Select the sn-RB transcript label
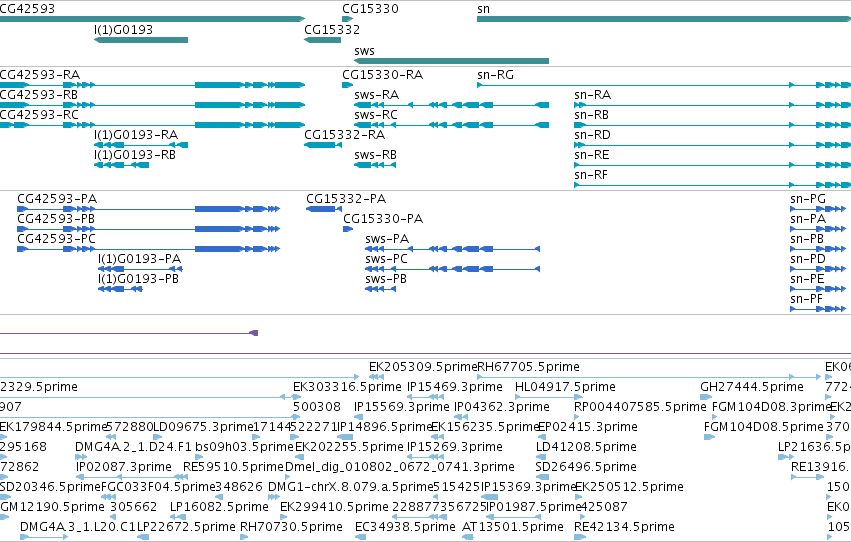The width and height of the screenshot is (851, 542). (591, 115)
